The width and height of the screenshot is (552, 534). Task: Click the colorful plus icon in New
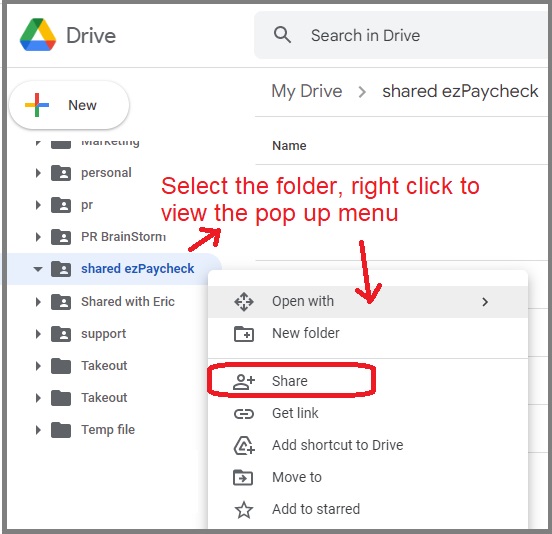point(37,105)
